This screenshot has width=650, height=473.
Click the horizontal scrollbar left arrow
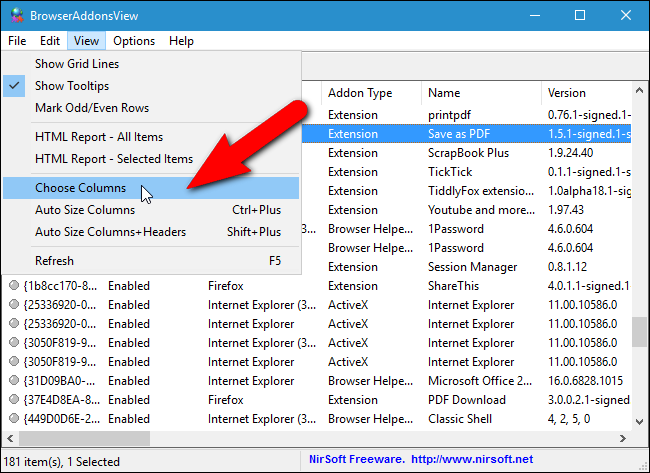(x=10, y=438)
